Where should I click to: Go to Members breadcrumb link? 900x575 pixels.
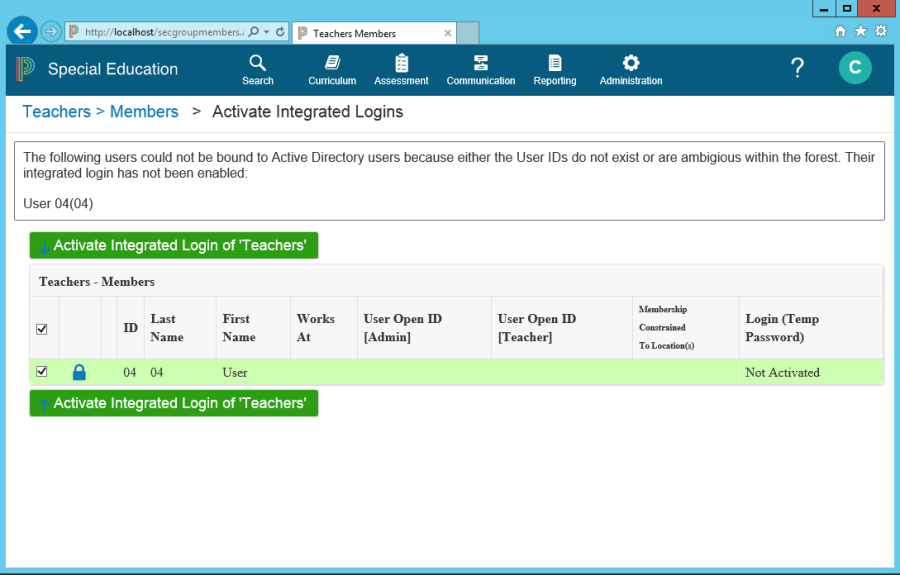(144, 112)
